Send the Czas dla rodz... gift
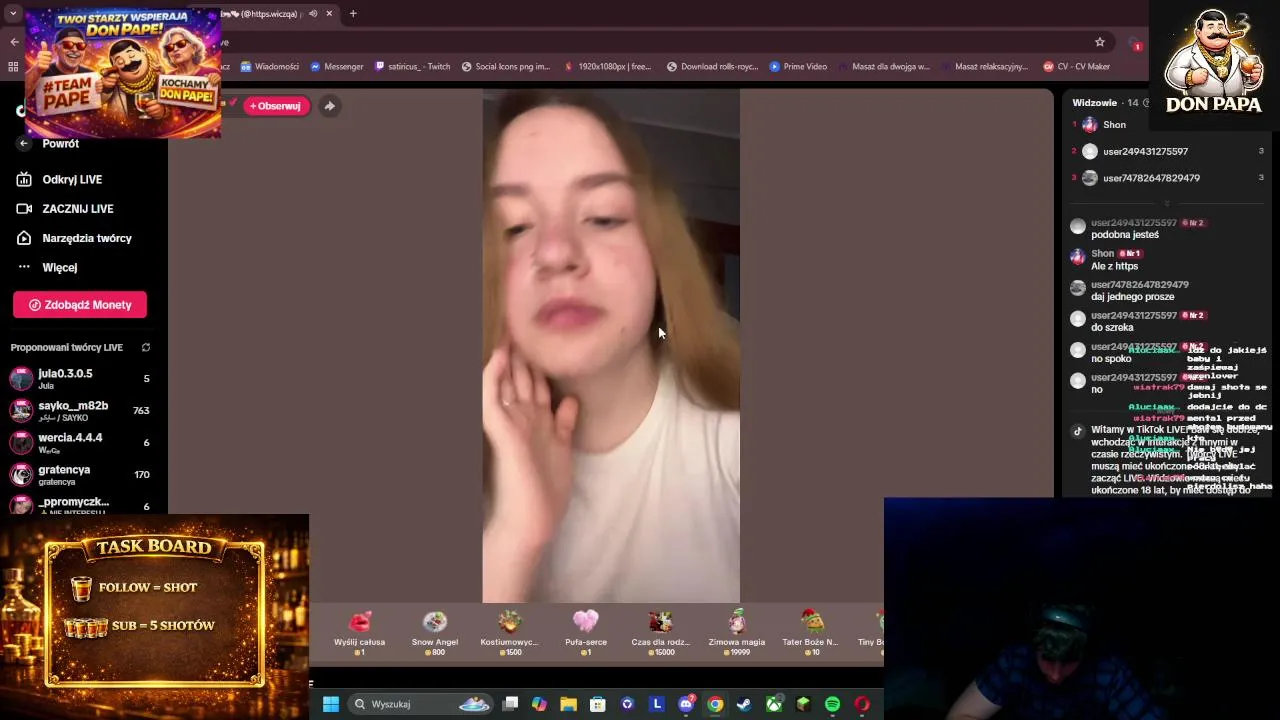Viewport: 1280px width, 720px height. pyautogui.click(x=661, y=633)
